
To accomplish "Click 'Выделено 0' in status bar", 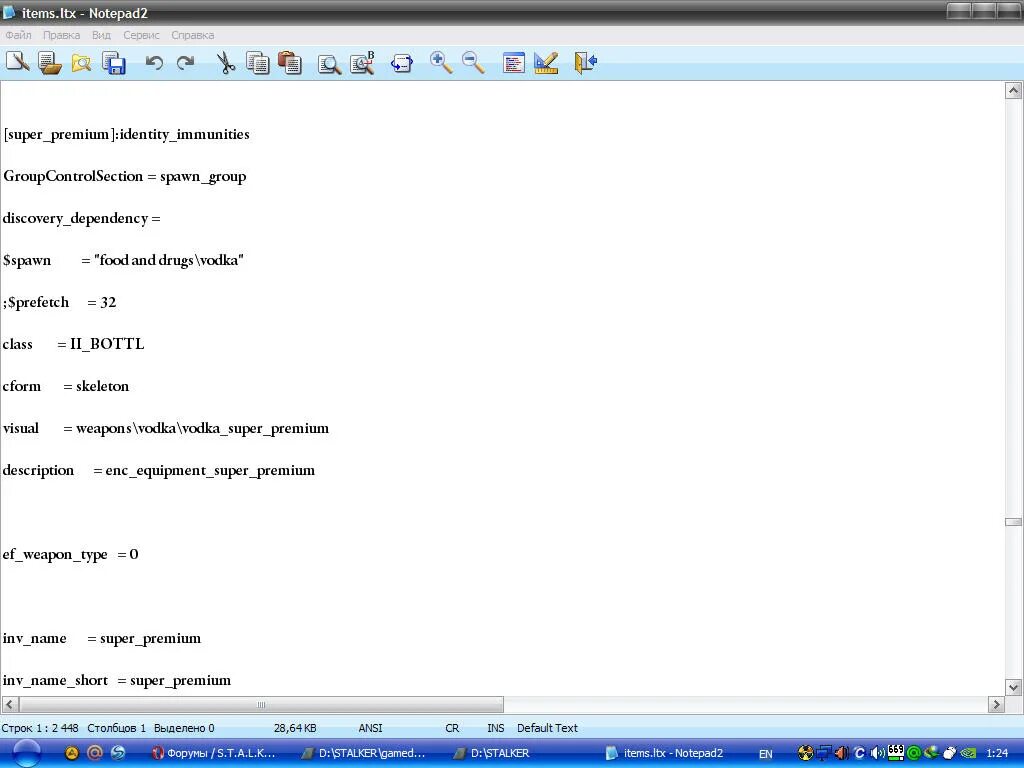I will tap(184, 728).
